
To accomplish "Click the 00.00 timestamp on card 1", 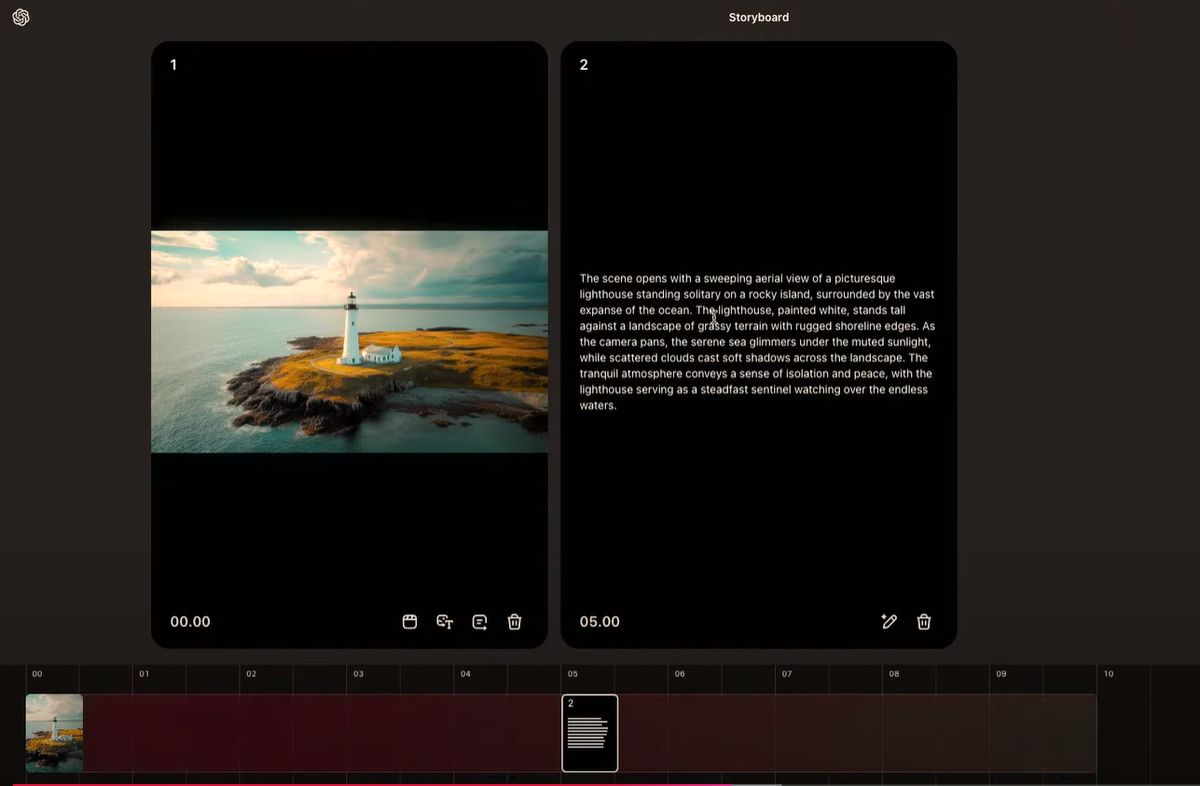I will 190,622.
